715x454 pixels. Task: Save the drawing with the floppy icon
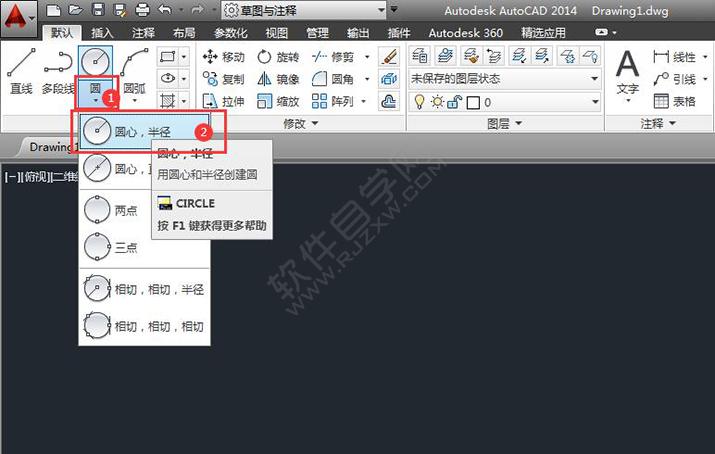click(98, 10)
